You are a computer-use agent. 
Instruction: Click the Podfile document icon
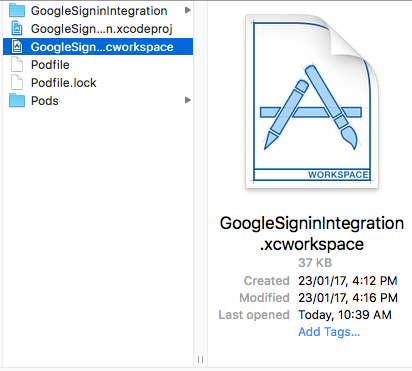(x=17, y=64)
